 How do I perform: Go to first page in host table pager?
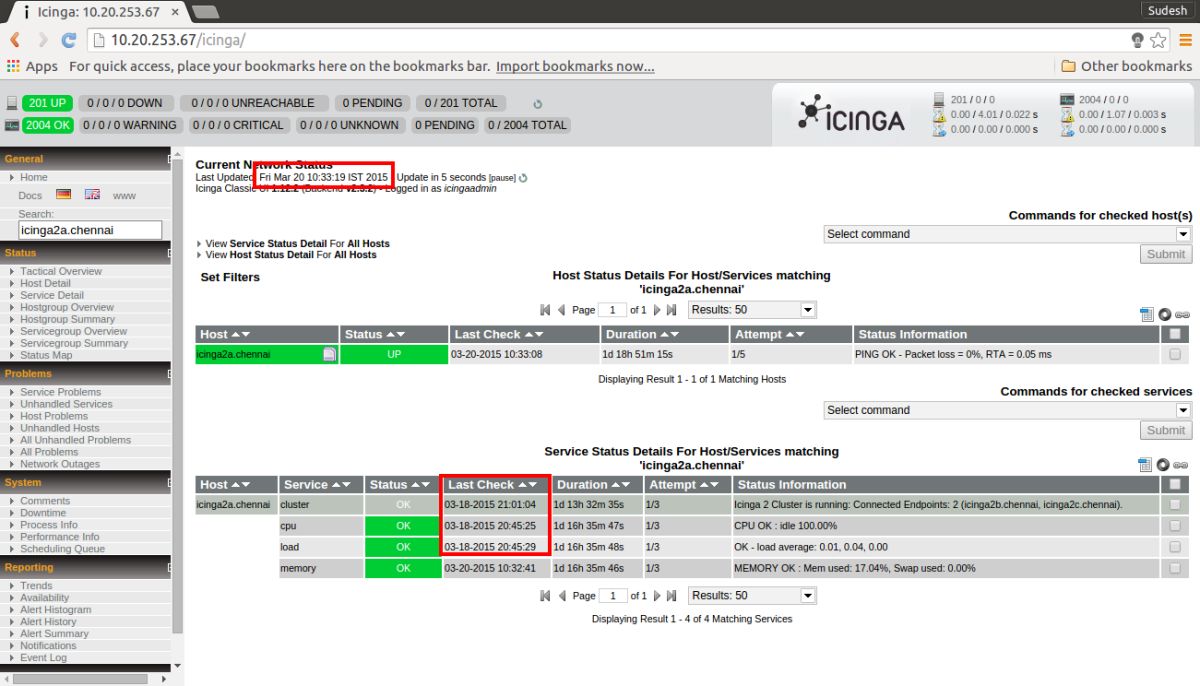tap(545, 310)
